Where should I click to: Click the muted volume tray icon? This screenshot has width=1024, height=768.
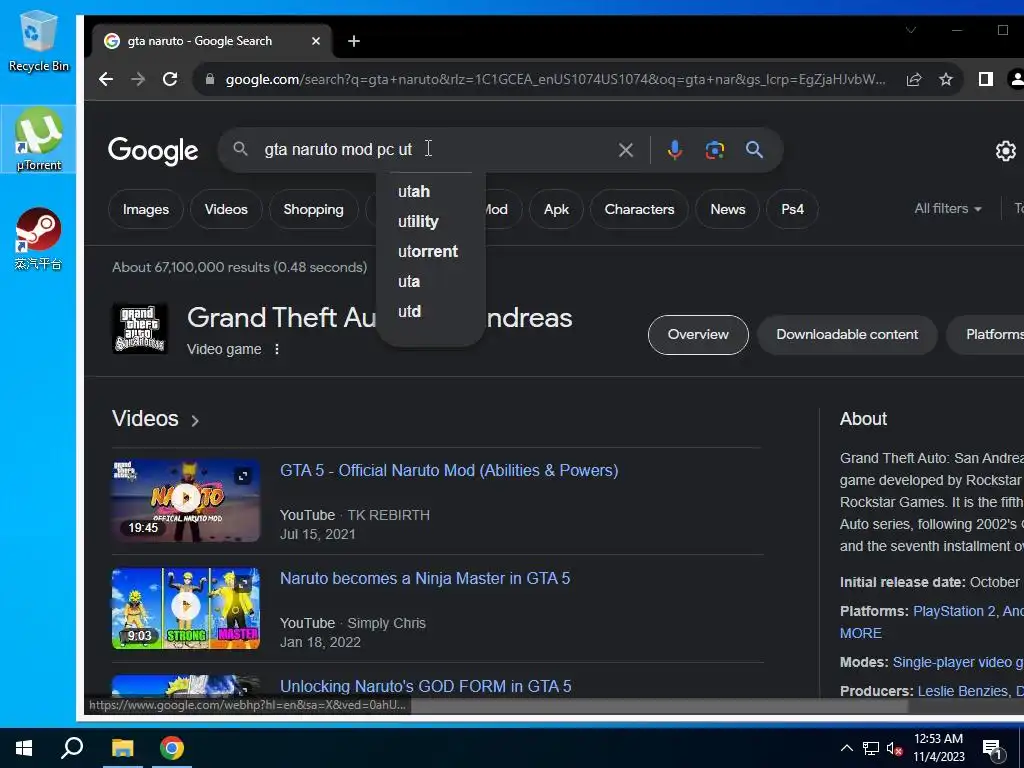895,748
